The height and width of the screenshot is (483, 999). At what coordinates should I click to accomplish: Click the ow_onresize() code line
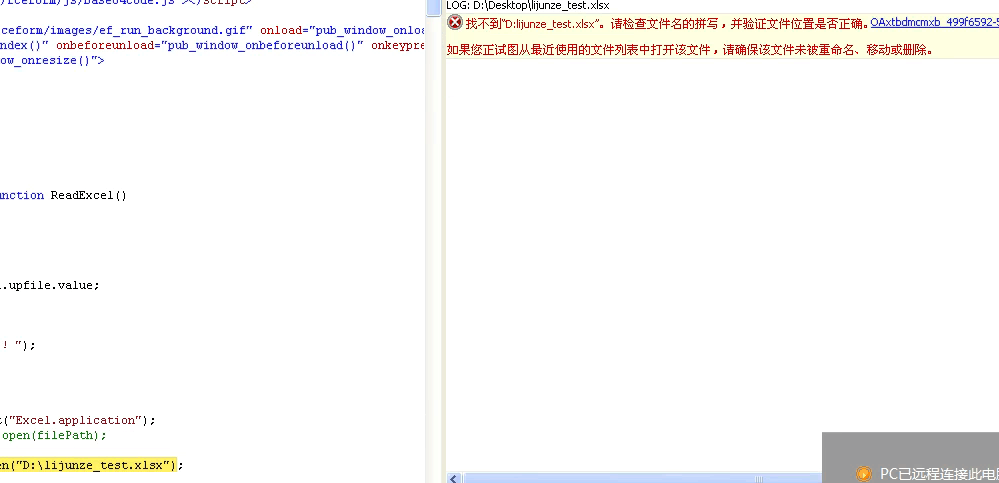pyautogui.click(x=52, y=61)
